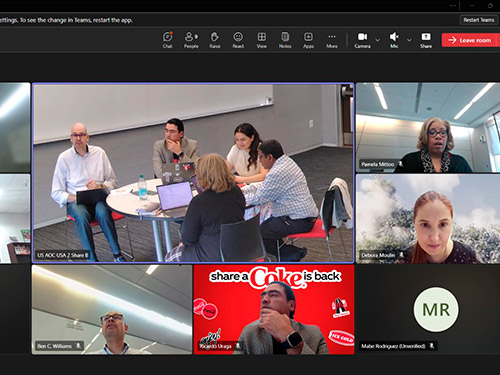Select the MR avatar participant tile
Image resolution: width=500 pixels, height=375 pixels.
428,309
